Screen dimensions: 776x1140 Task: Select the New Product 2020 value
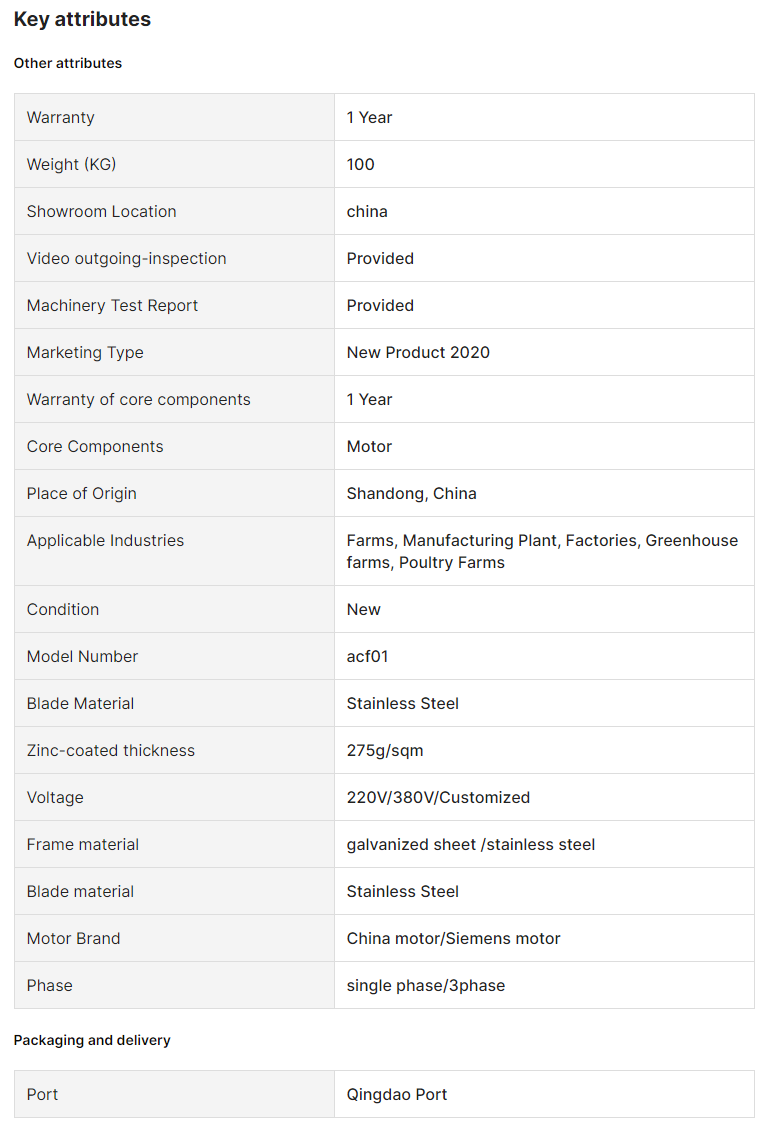418,353
